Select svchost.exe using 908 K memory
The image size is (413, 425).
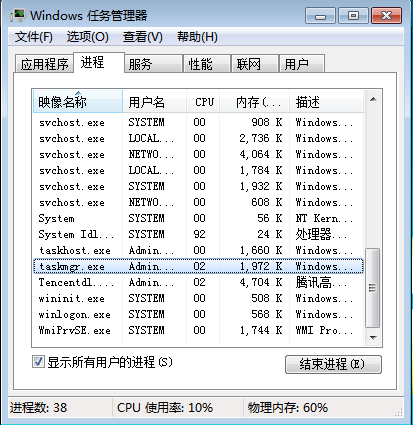click(198, 122)
